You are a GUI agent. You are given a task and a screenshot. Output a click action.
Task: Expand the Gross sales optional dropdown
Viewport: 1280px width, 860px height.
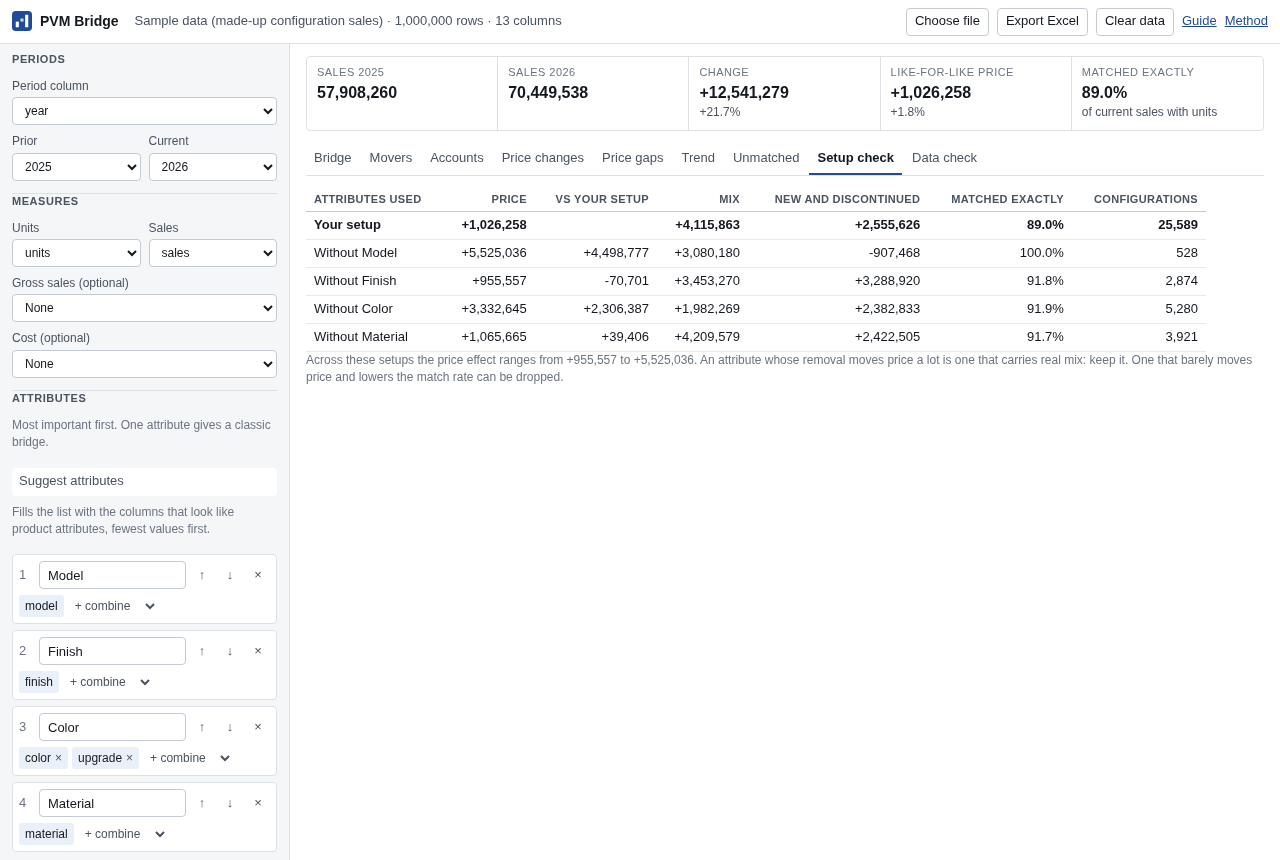point(144,308)
